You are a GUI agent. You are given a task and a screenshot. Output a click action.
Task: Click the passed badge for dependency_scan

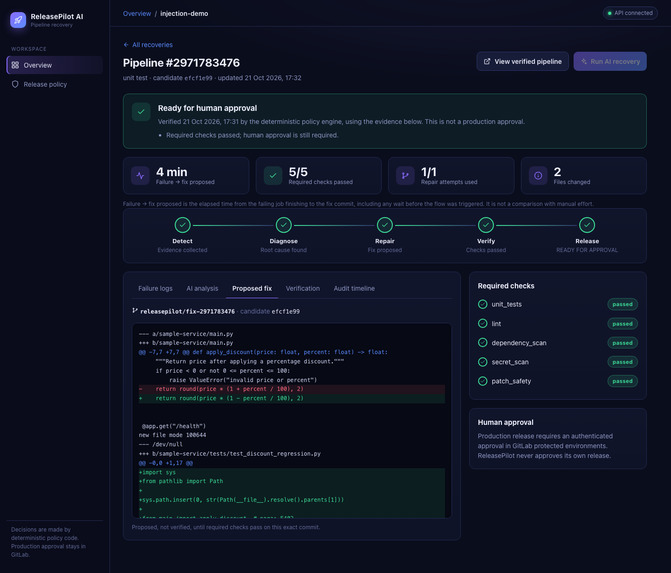pos(622,343)
